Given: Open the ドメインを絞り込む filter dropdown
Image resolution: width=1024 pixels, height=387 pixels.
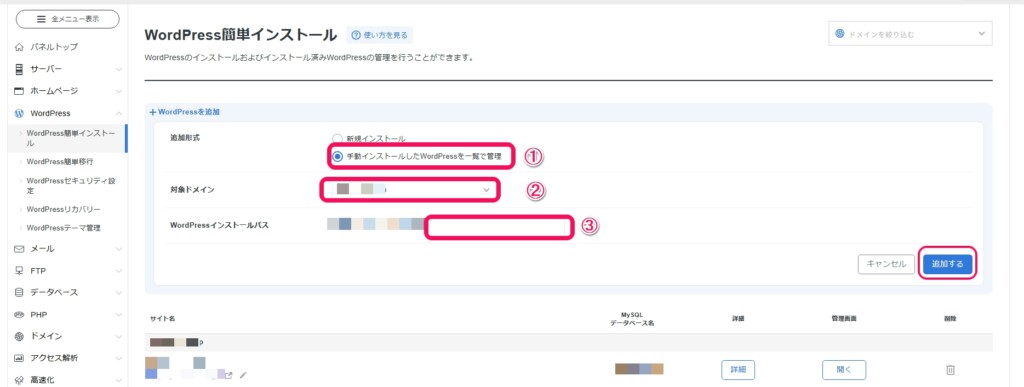Looking at the screenshot, I should [x=910, y=34].
